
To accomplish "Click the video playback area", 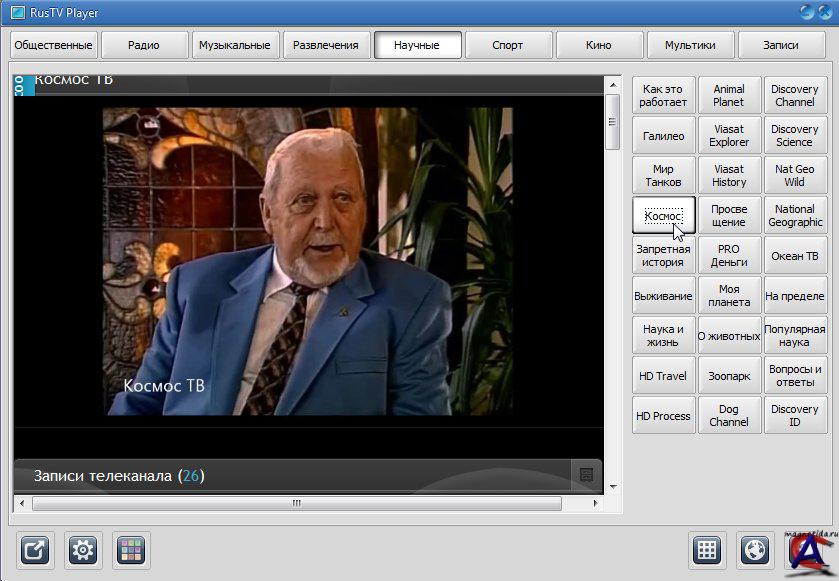I will pos(307,260).
